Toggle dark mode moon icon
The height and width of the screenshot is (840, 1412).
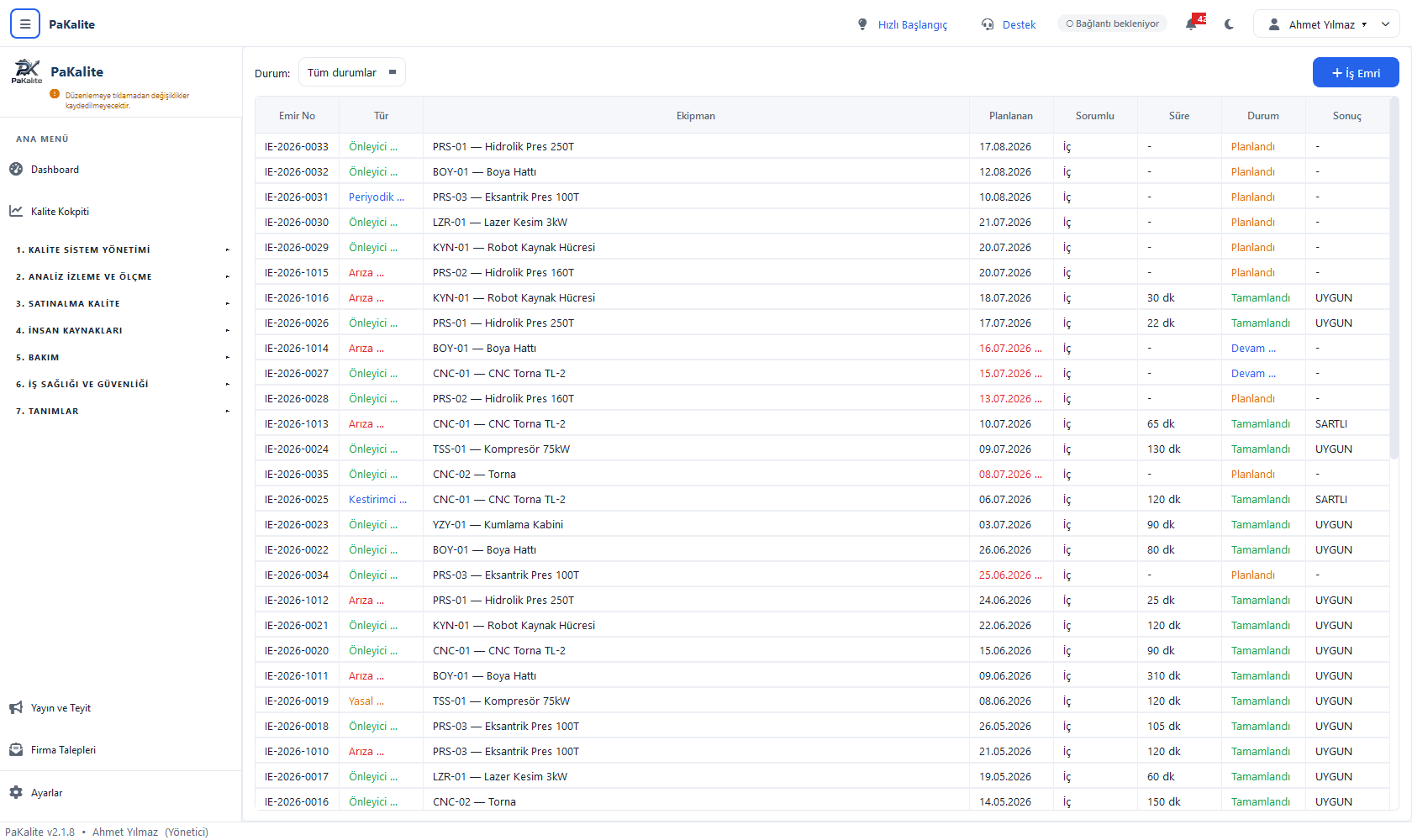click(x=1230, y=24)
